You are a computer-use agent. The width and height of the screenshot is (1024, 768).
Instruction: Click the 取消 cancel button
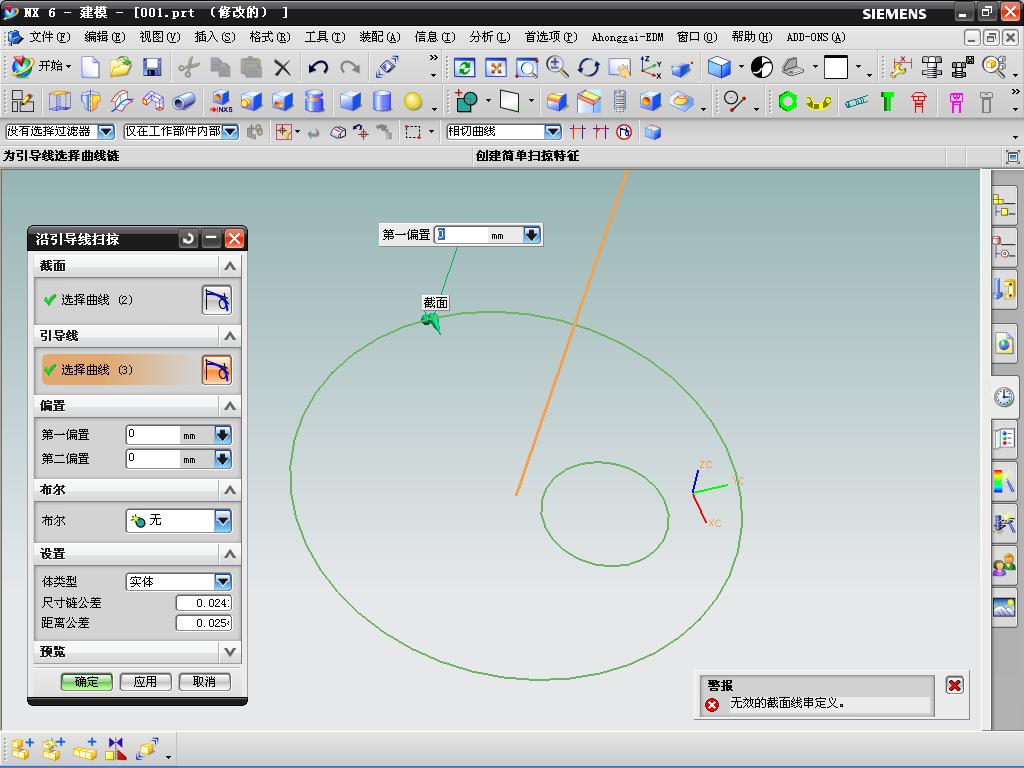(x=204, y=682)
